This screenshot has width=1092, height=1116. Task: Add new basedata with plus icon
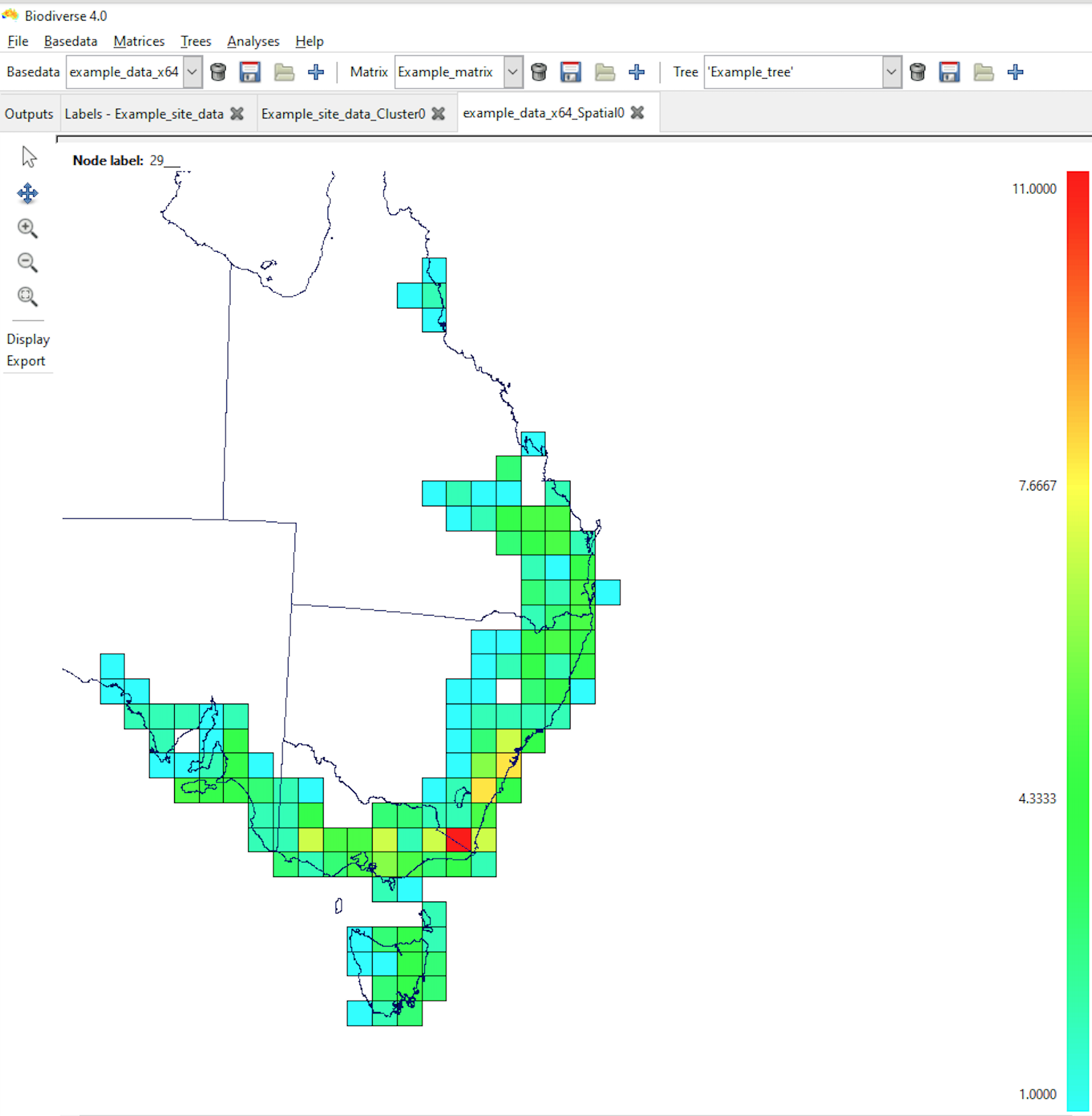click(316, 71)
